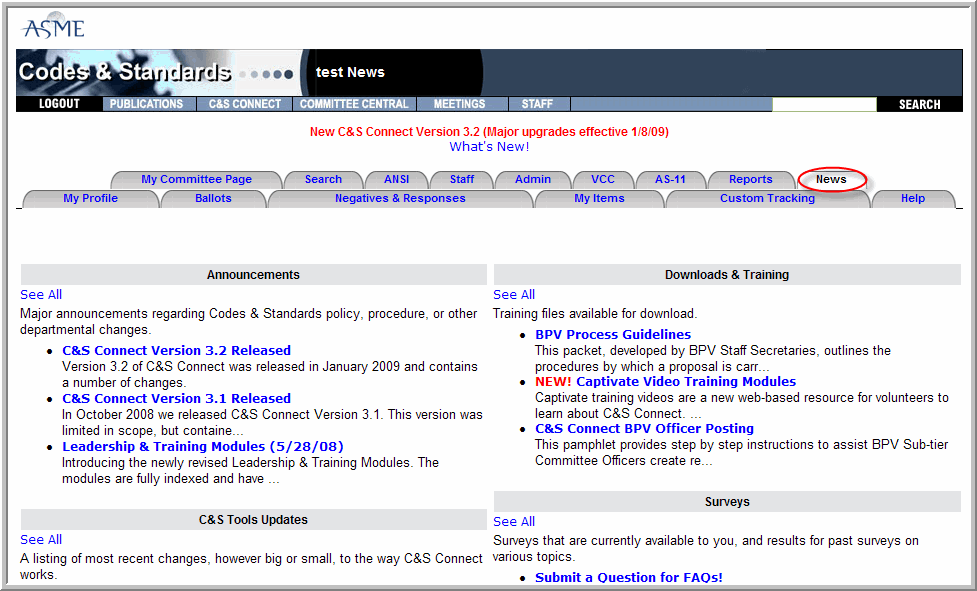Open the Admin tab
The height and width of the screenshot is (591, 977).
533,179
